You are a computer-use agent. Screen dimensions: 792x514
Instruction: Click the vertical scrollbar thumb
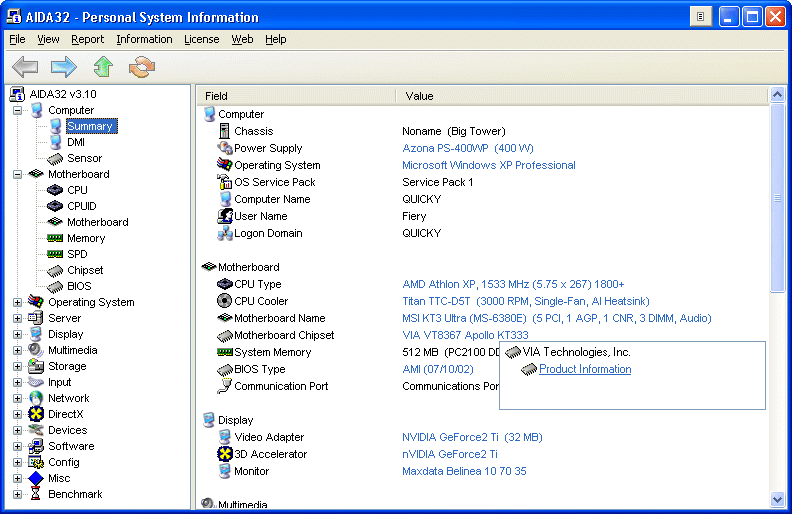click(777, 198)
